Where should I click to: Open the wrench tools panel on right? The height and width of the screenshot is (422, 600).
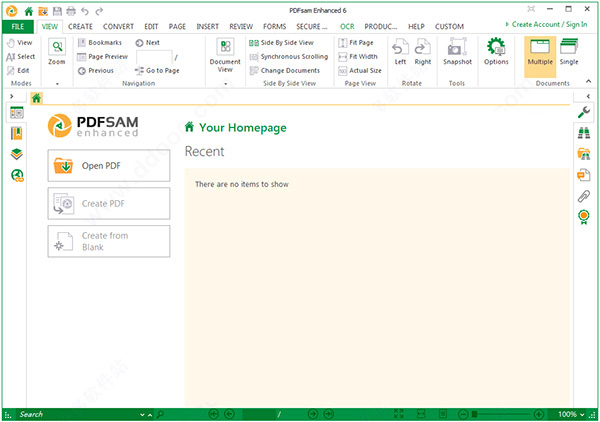(584, 112)
